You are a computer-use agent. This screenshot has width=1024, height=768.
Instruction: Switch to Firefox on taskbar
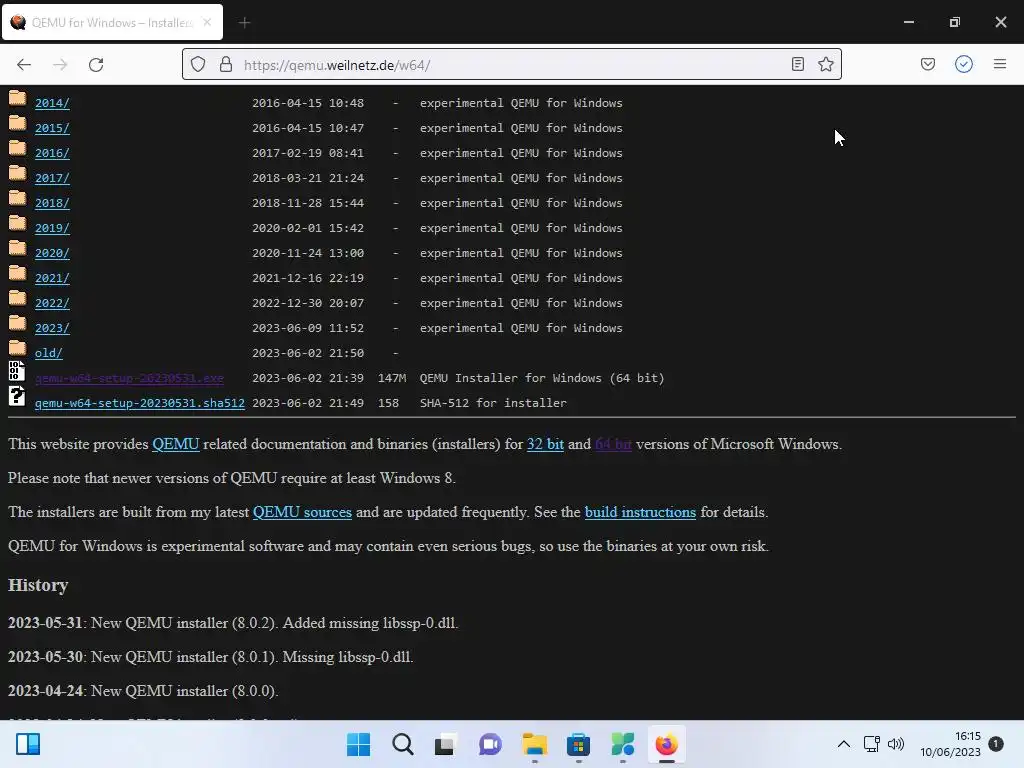coord(666,744)
